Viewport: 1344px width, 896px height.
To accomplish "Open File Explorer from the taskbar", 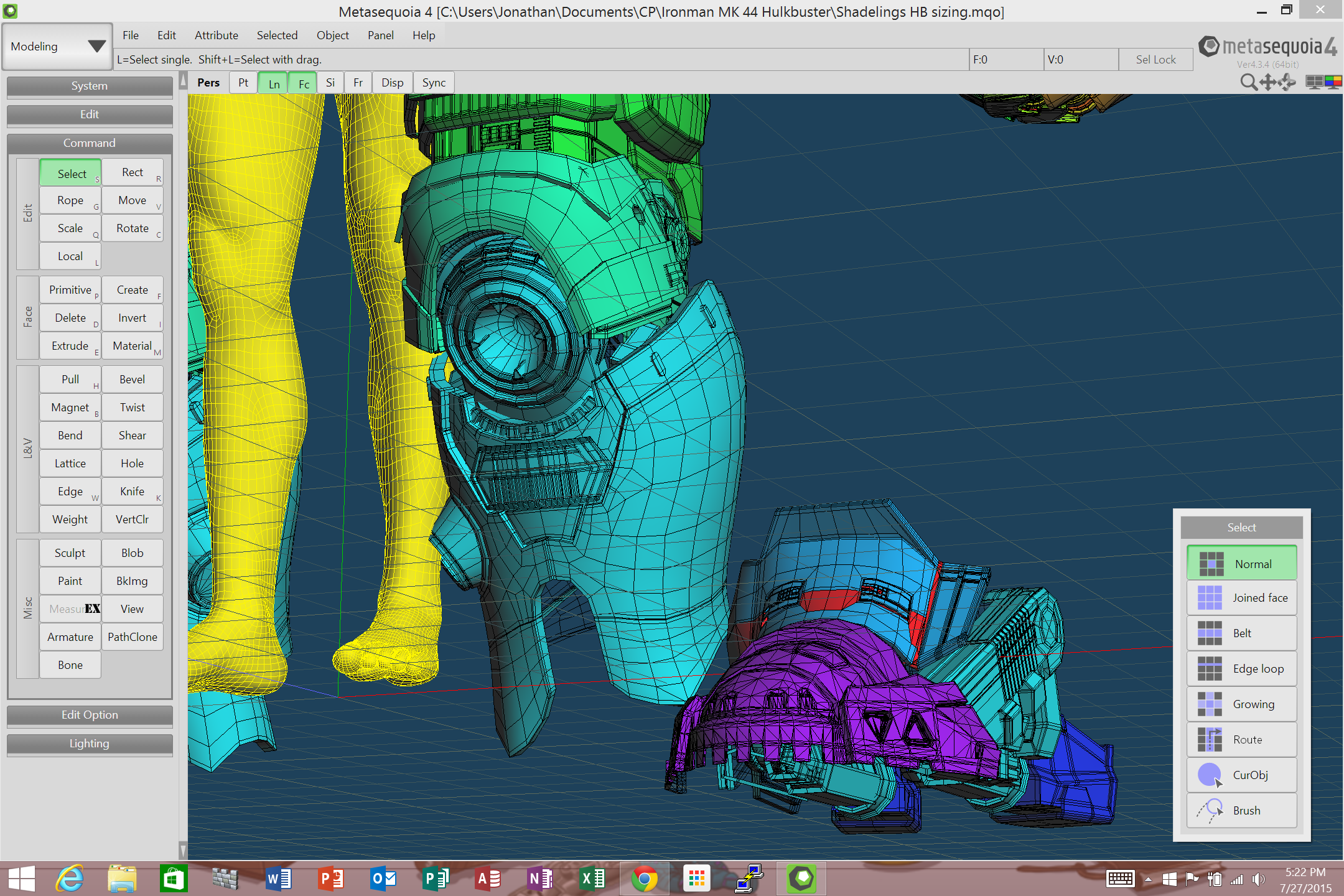I will 122,879.
